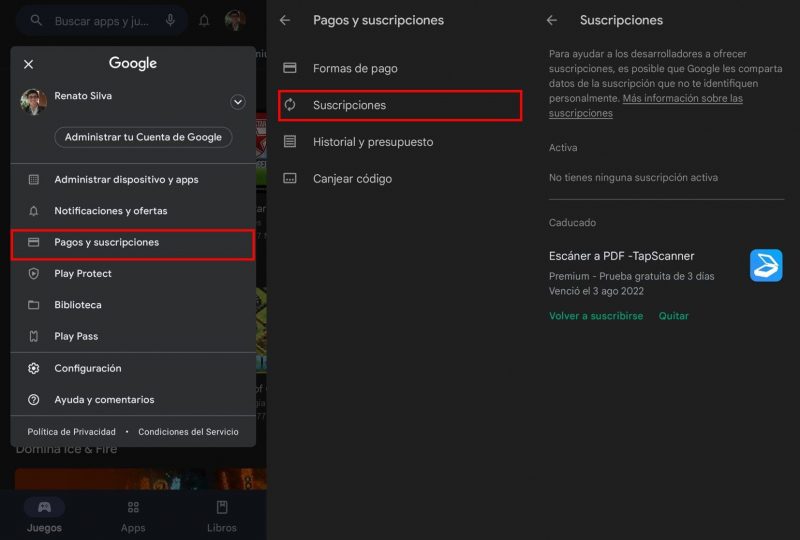This screenshot has height=540, width=800.
Task: Click the shield icon beside Play Protect
Action: (x=34, y=274)
